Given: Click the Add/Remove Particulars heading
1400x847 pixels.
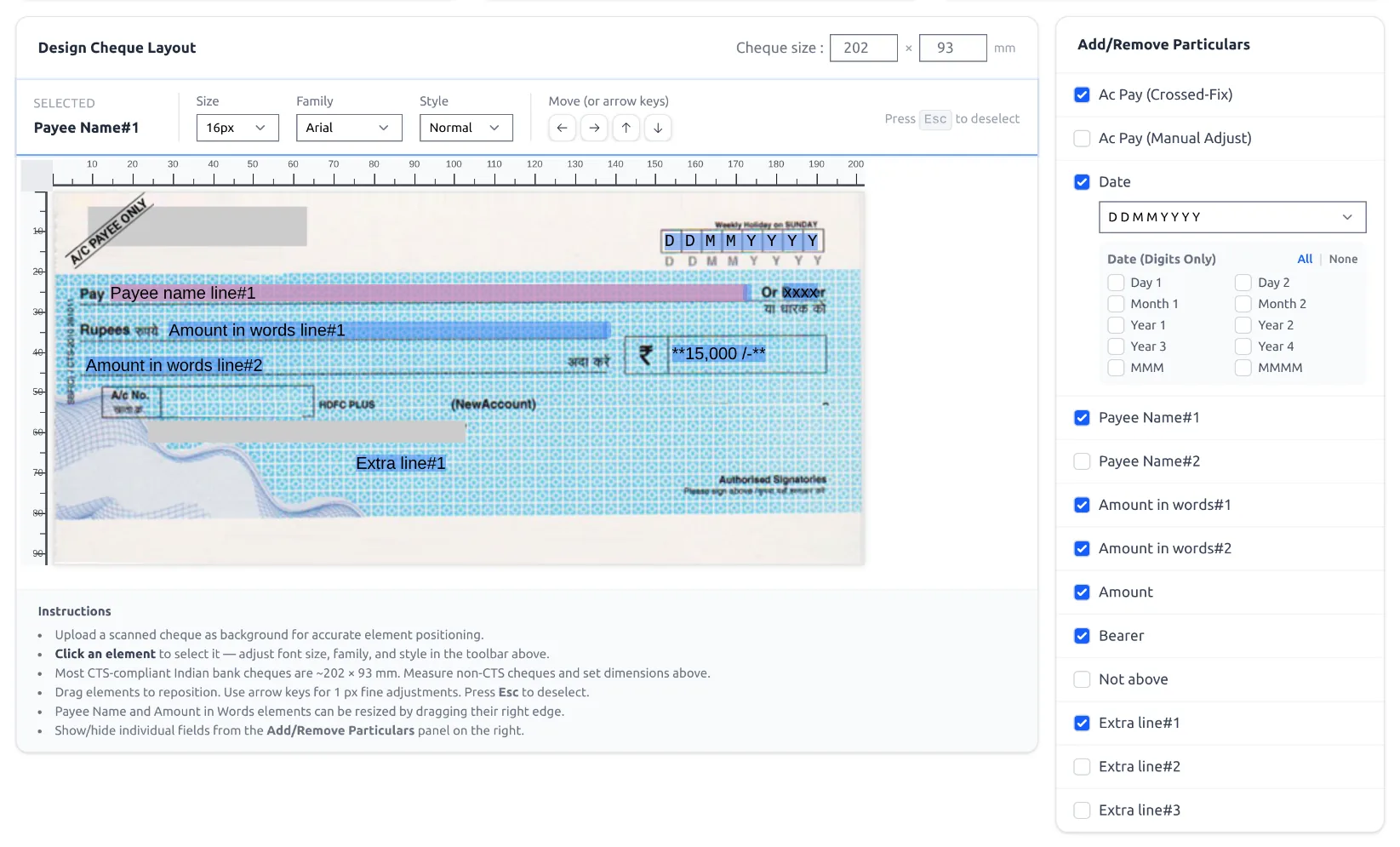Looking at the screenshot, I should click(x=1163, y=44).
